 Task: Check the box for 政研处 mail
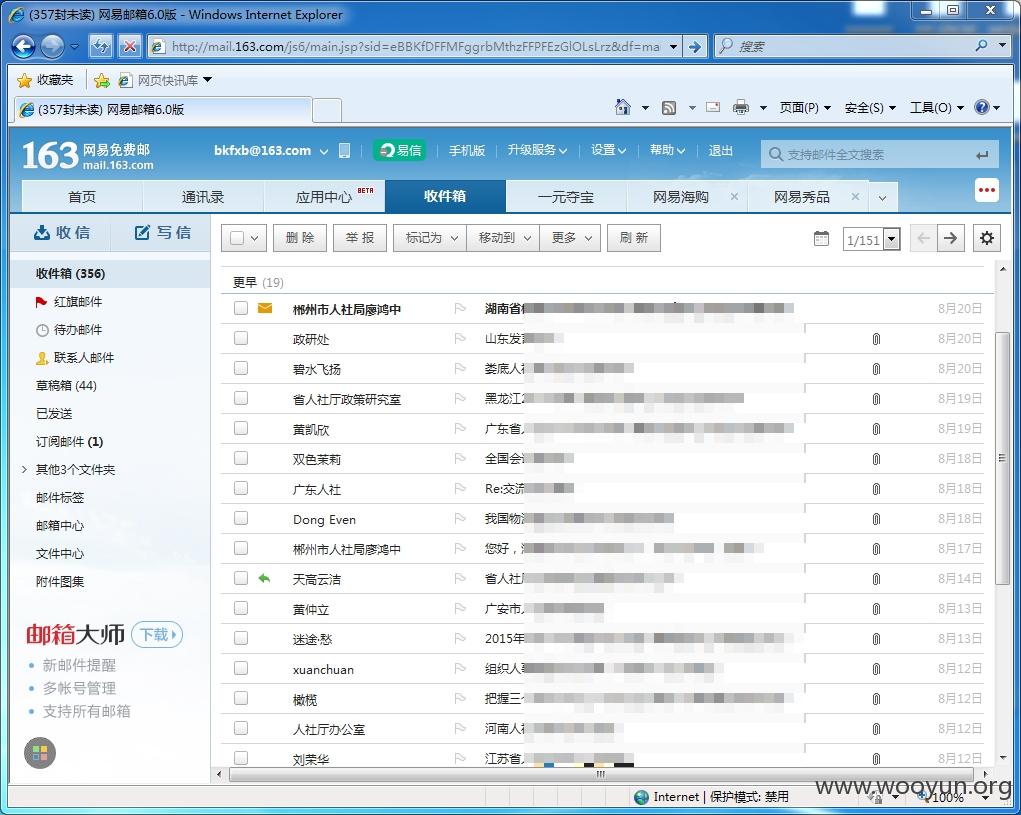pyautogui.click(x=241, y=338)
